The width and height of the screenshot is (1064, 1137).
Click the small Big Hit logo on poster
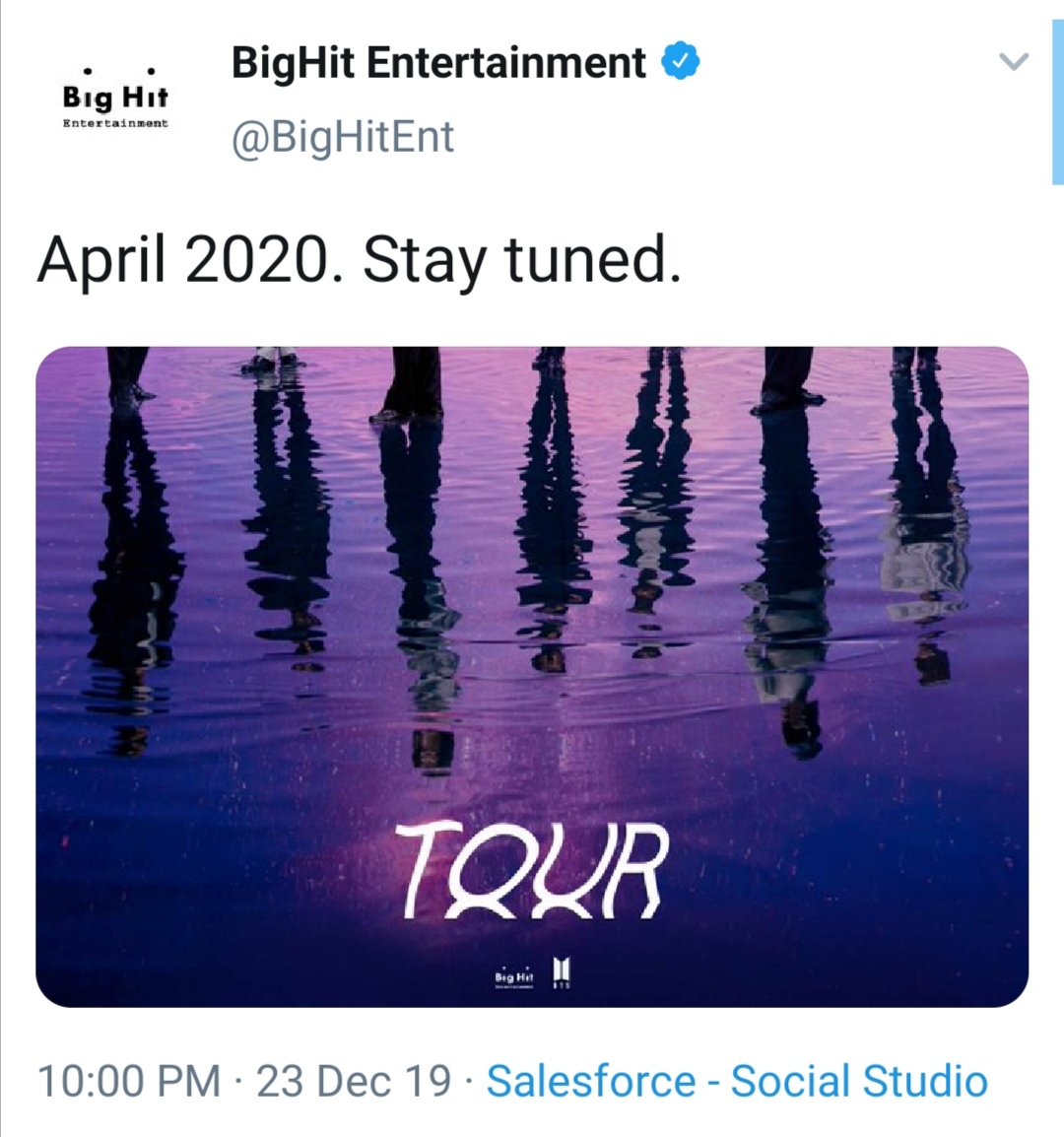pos(513,977)
